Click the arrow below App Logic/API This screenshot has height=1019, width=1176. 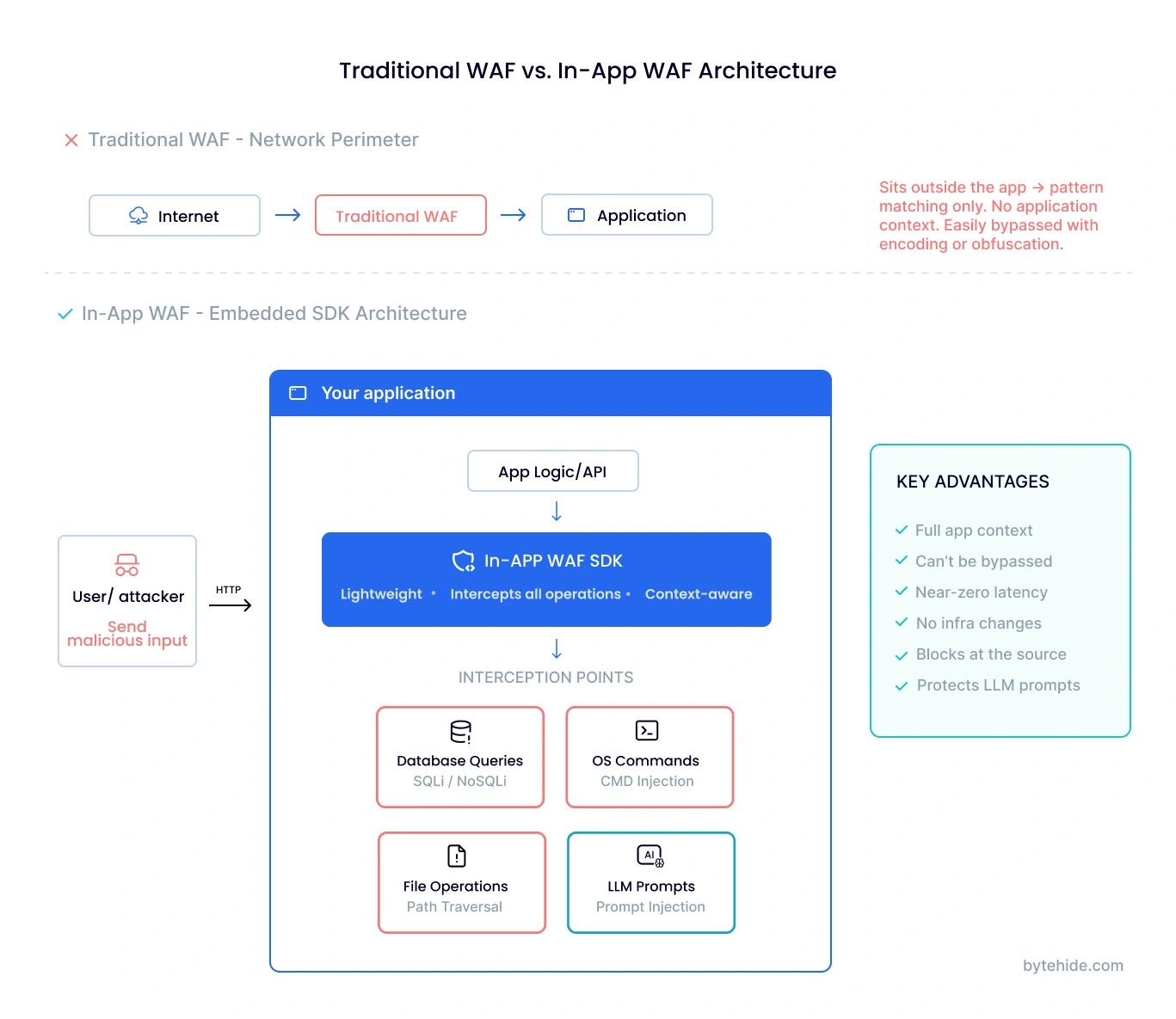tap(556, 511)
